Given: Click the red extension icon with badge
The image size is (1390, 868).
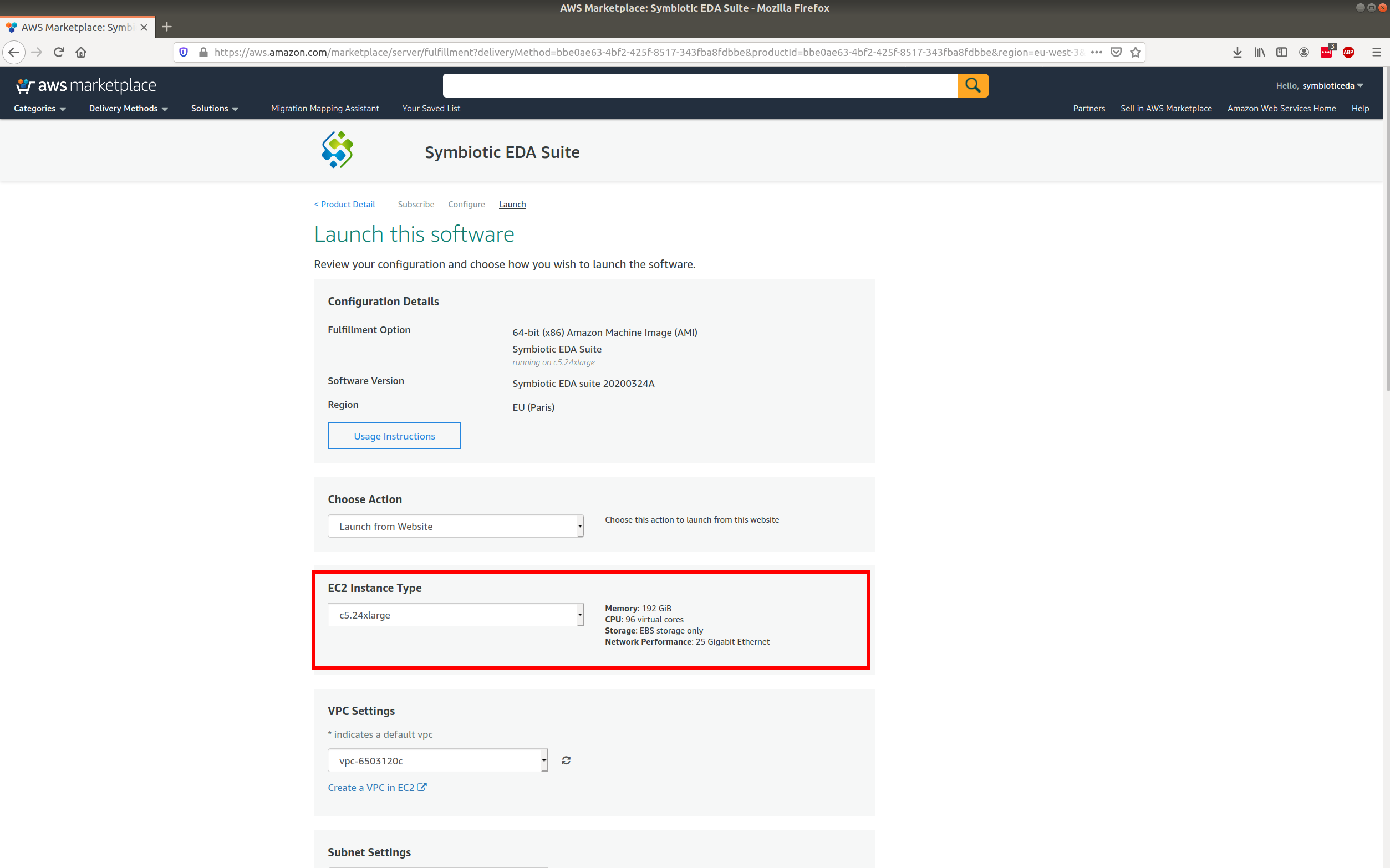Looking at the screenshot, I should [x=1327, y=52].
